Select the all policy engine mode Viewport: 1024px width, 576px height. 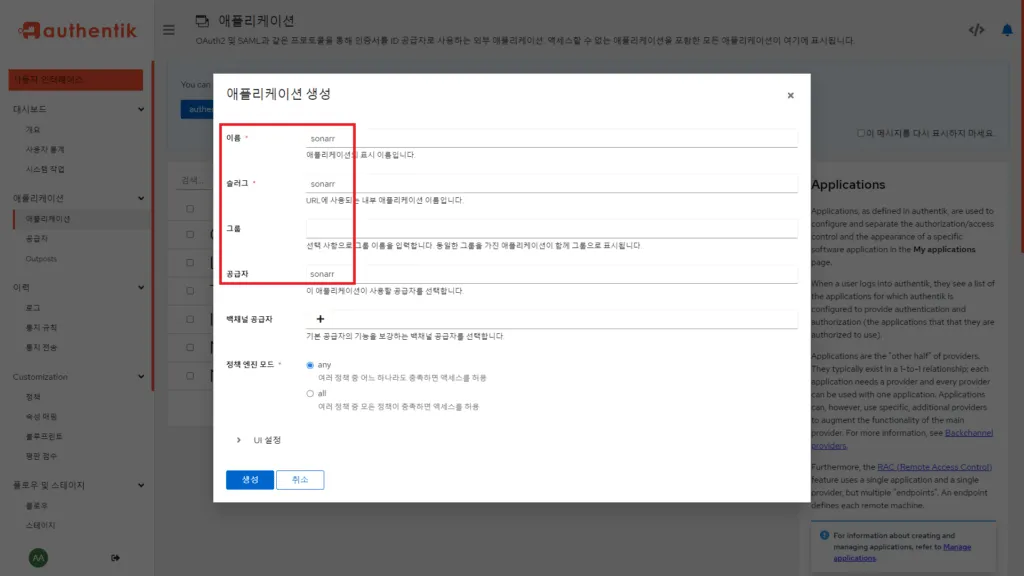pyautogui.click(x=310, y=391)
